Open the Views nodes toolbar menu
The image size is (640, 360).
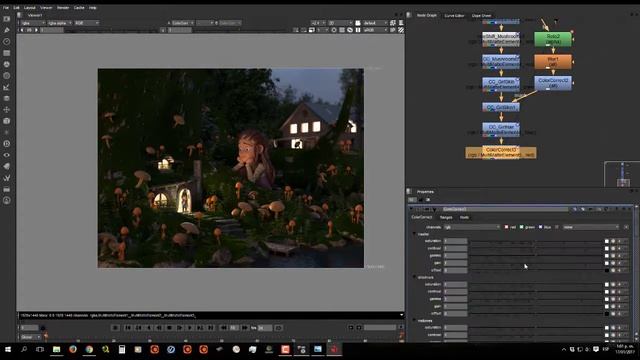(7, 155)
